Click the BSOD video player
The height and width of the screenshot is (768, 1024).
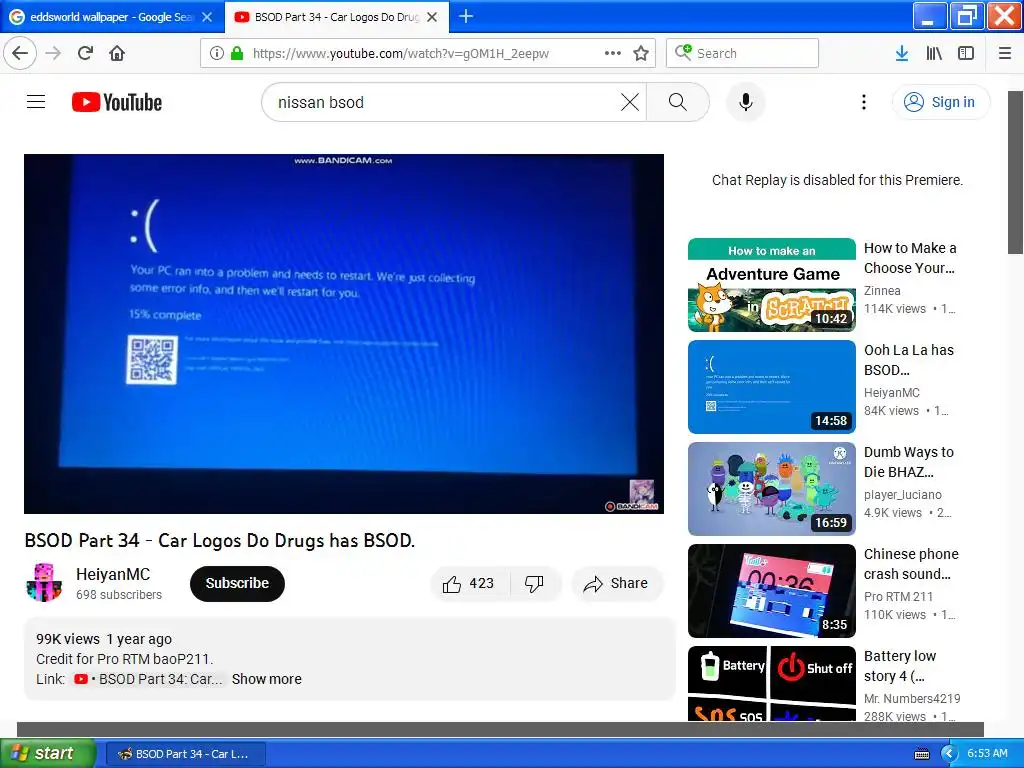(x=344, y=334)
